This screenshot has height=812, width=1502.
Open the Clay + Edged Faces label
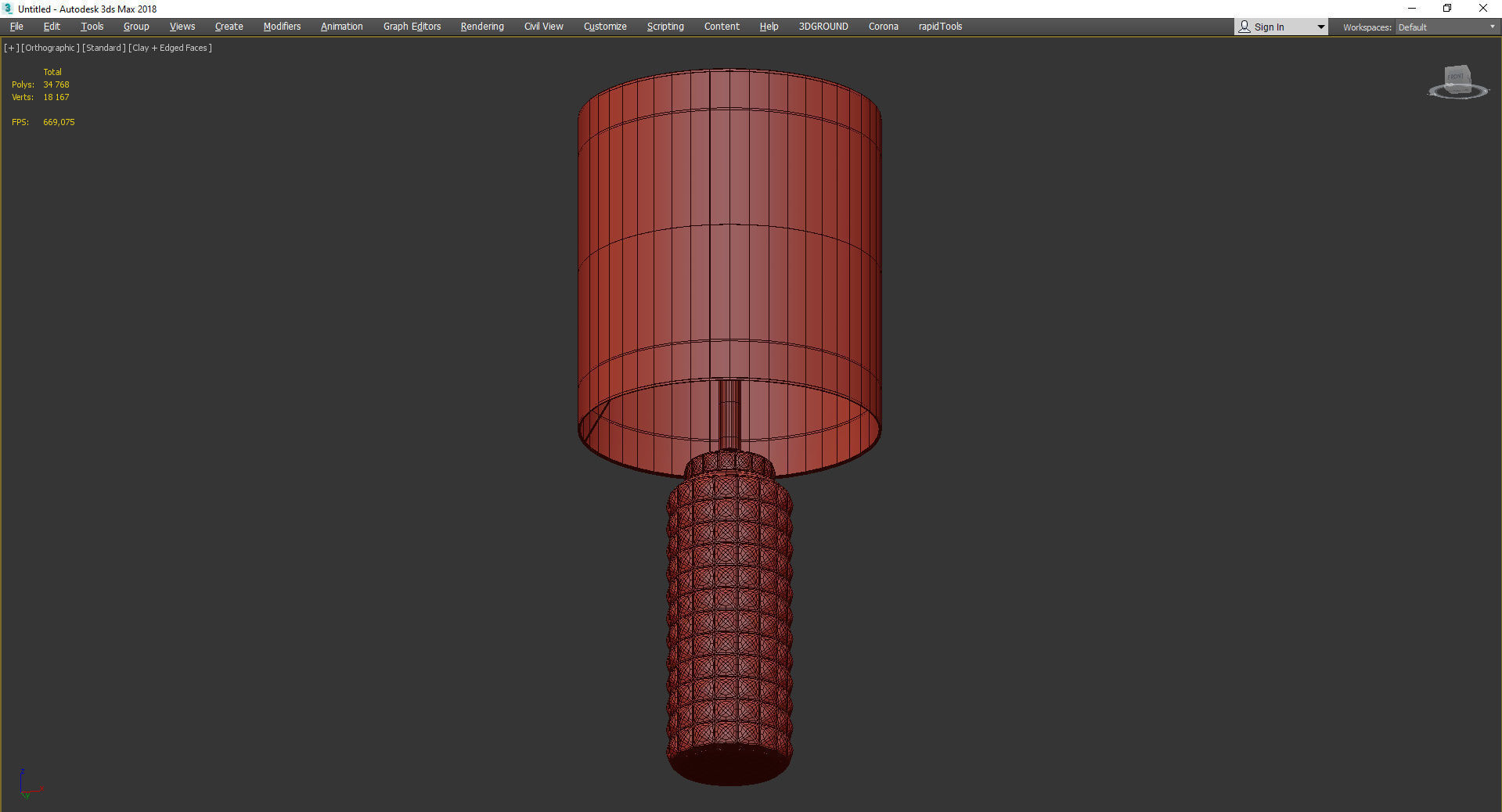point(170,48)
